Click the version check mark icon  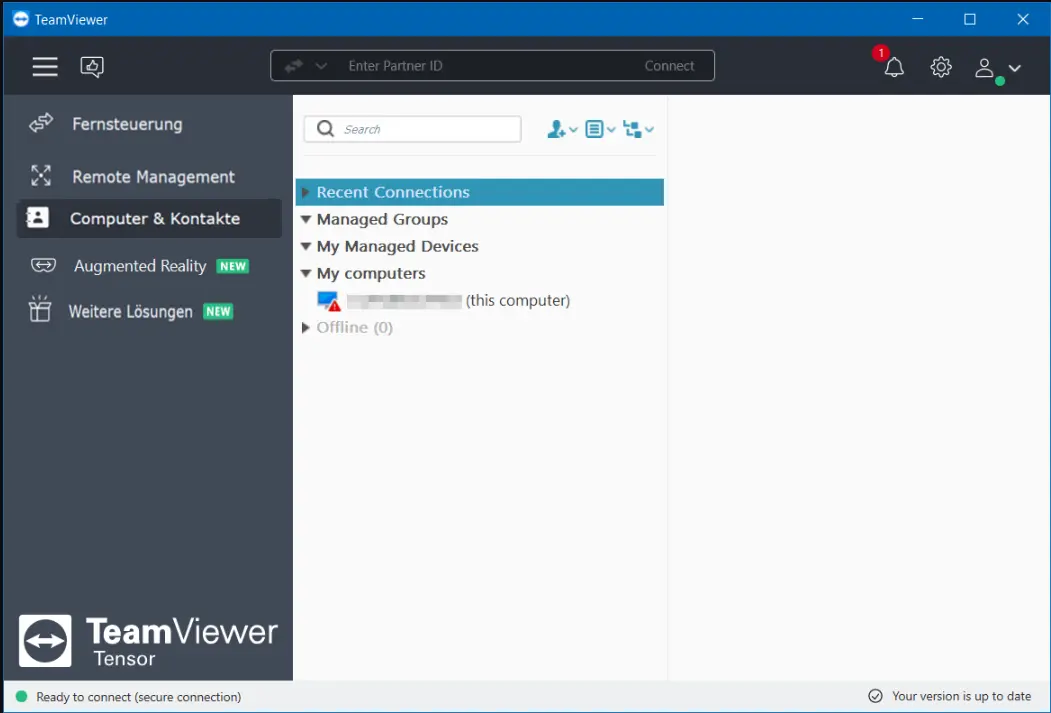[x=875, y=696]
